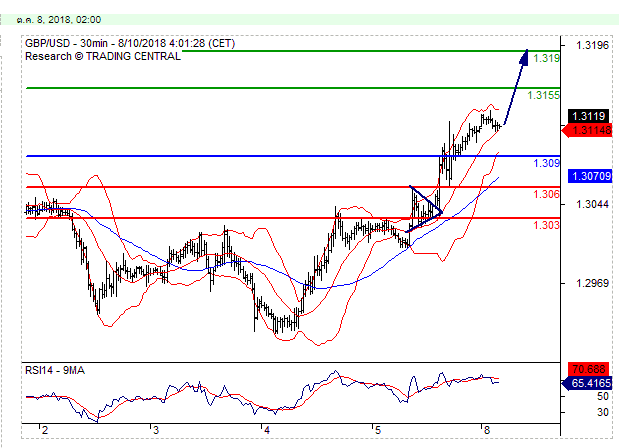Click the green 1.3155 resistance label
Screen dimensions: 619x448
pyautogui.click(x=544, y=95)
